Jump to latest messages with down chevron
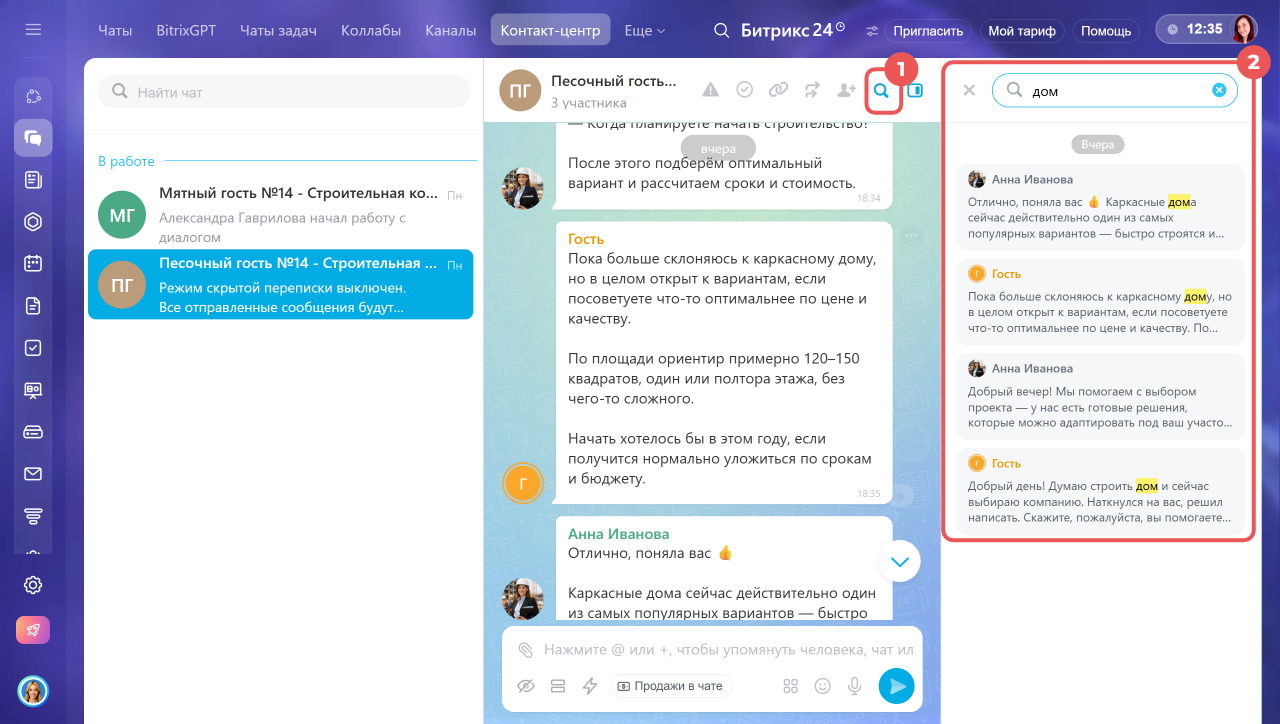The height and width of the screenshot is (724, 1280). (x=899, y=562)
